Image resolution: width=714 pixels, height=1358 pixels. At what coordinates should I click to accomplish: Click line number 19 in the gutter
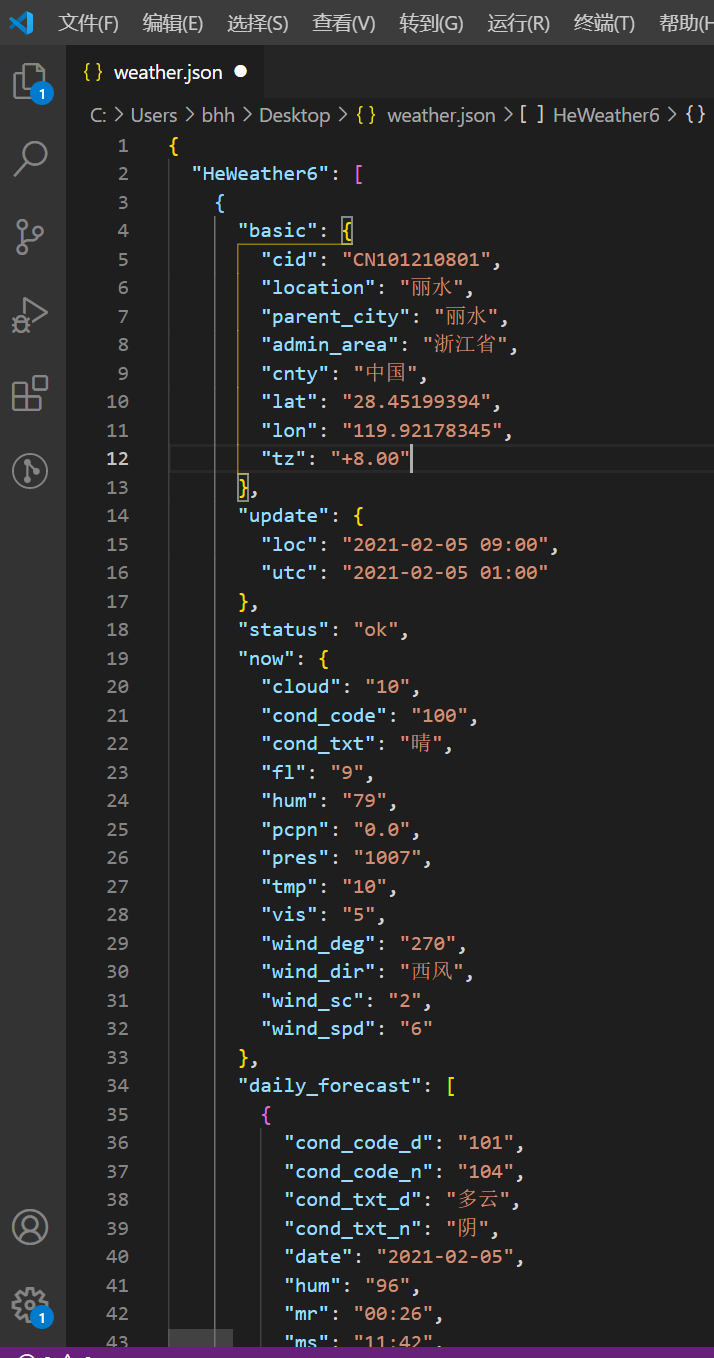[118, 658]
